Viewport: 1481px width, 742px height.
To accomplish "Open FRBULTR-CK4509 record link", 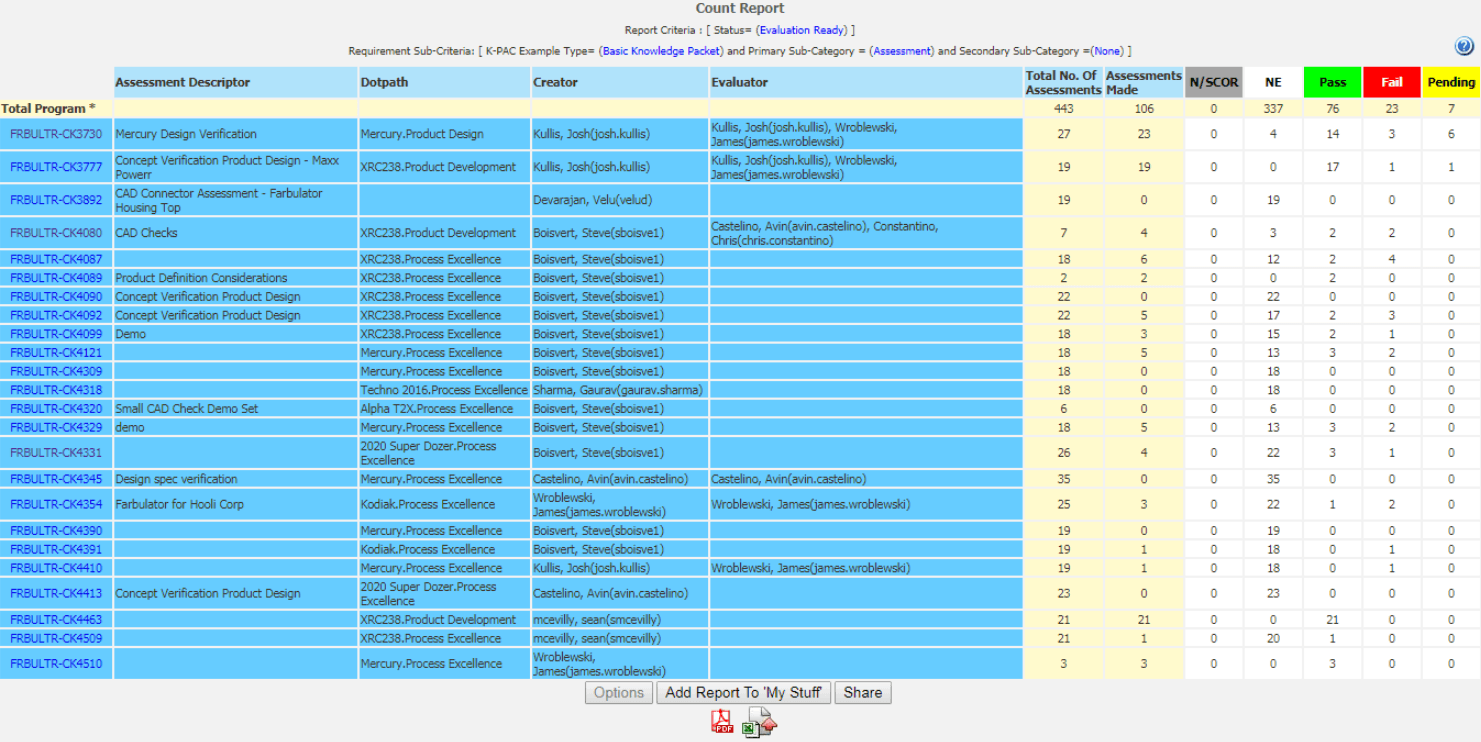I will pos(56,638).
